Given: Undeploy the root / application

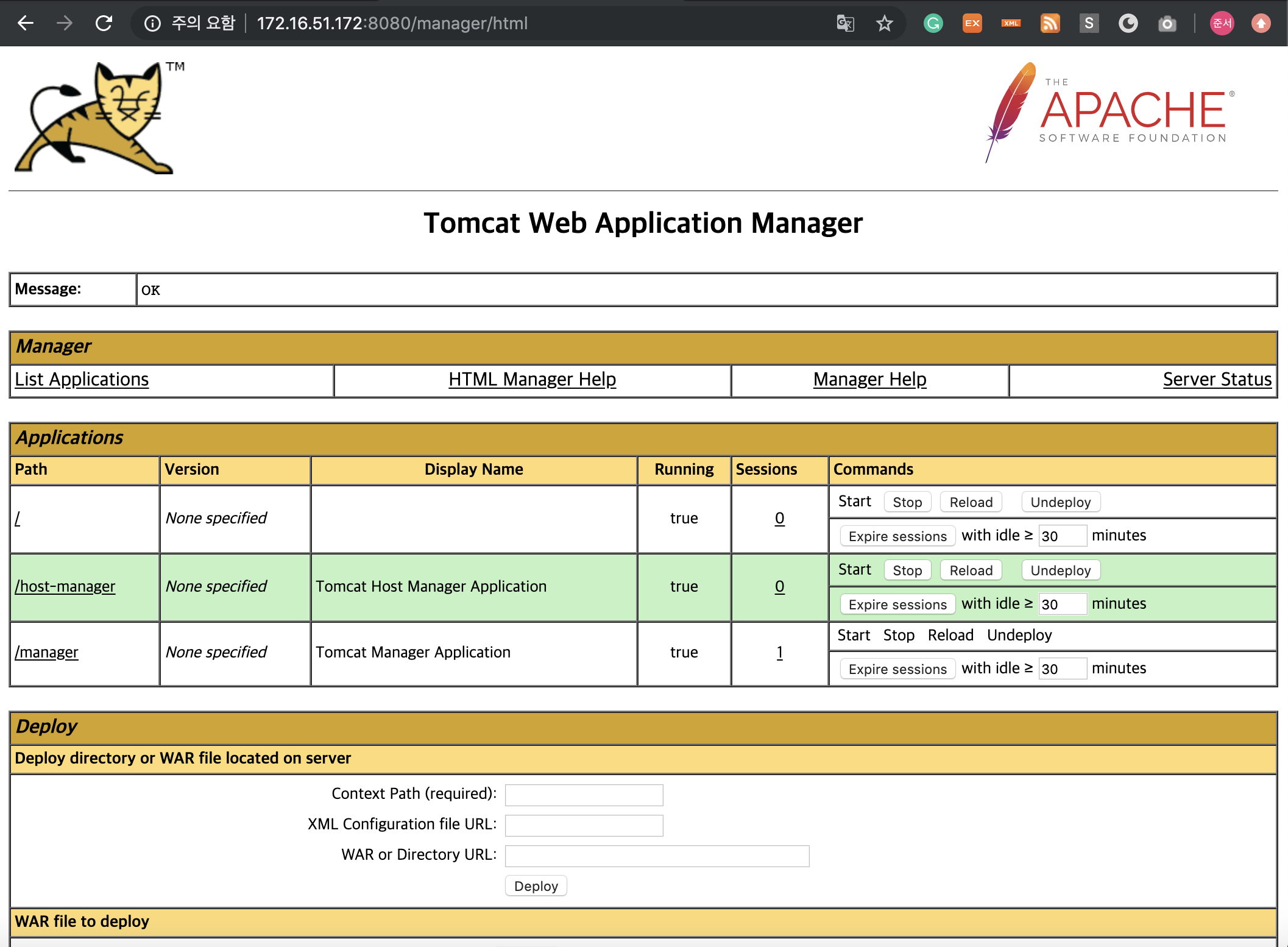Looking at the screenshot, I should [1061, 502].
